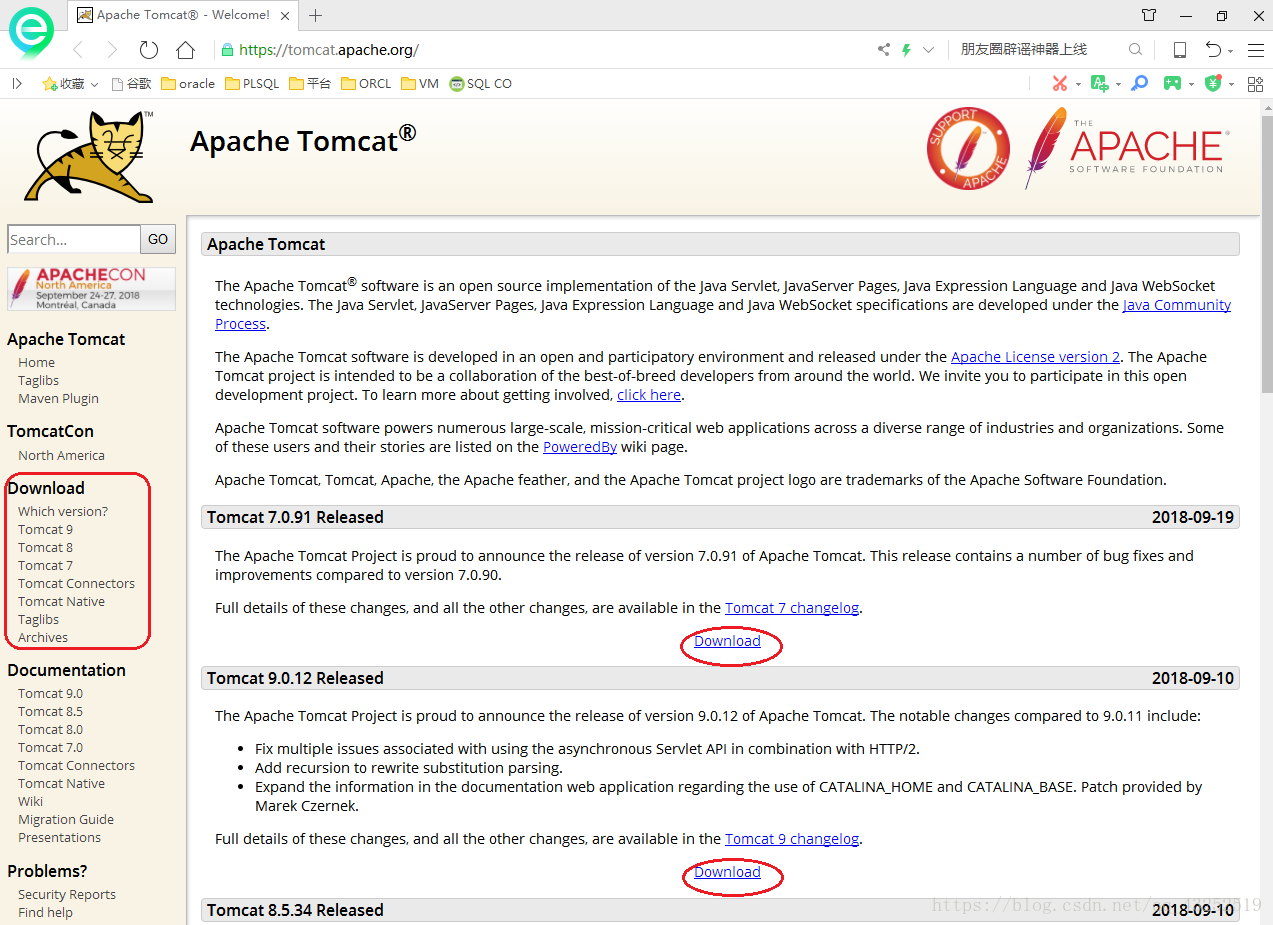
Task: Click the green translate extension icon
Action: tap(1100, 84)
